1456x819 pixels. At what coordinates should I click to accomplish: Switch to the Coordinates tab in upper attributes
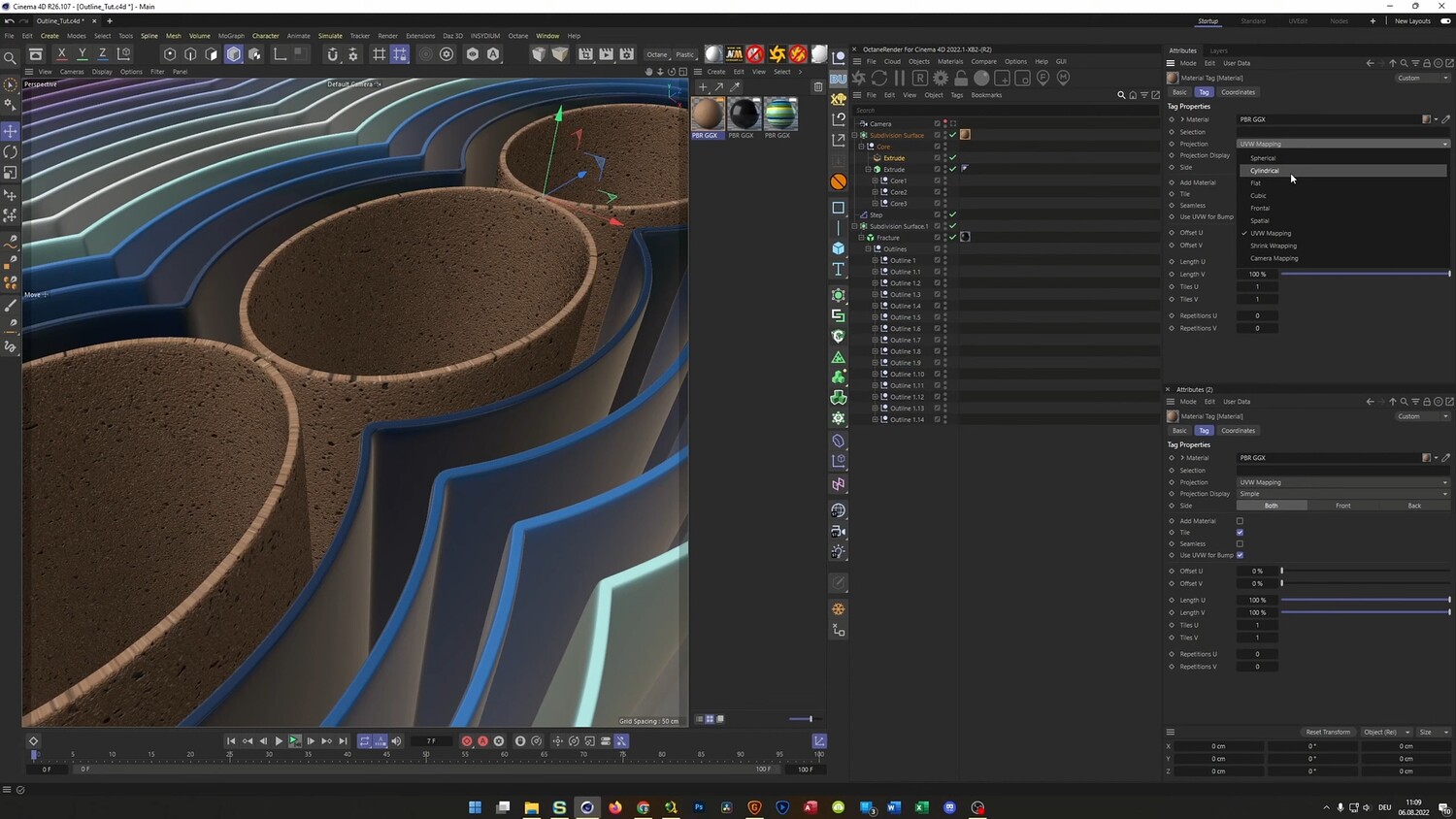pyautogui.click(x=1238, y=92)
